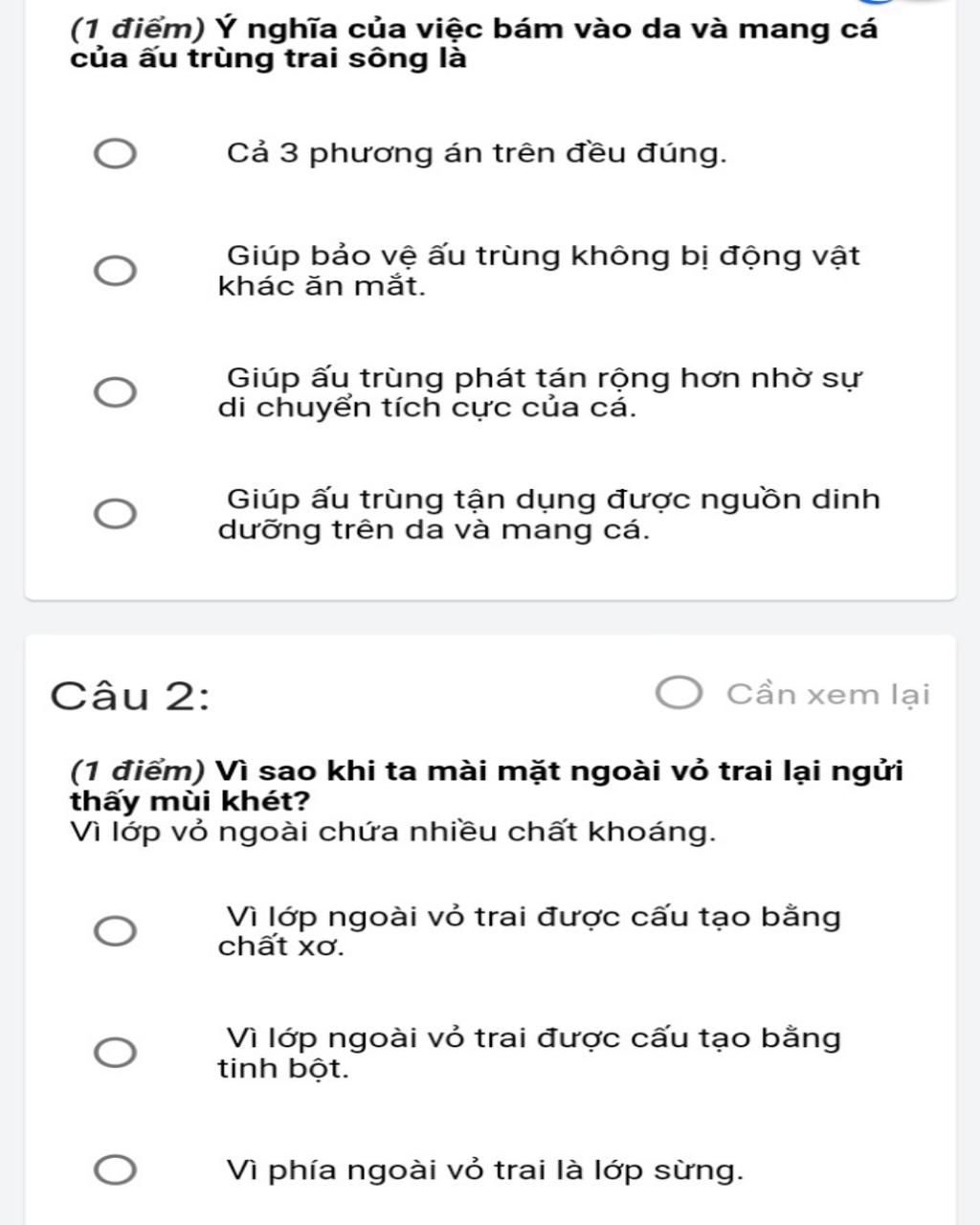Screen dimensions: 980x1225
Task: Click answer text 'Giúp bảo vệ ấu trùng không bị động vật khác ăn mắt'
Action: pyautogui.click(x=539, y=271)
